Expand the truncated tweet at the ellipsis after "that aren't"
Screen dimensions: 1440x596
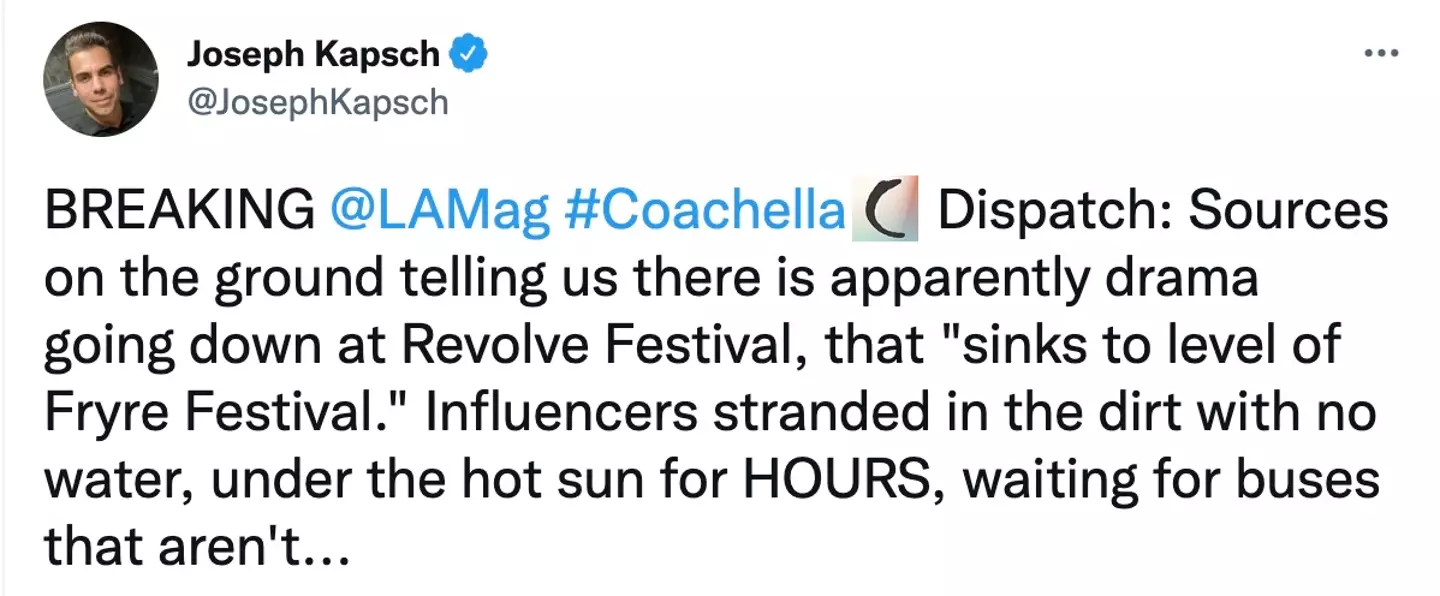click(322, 548)
